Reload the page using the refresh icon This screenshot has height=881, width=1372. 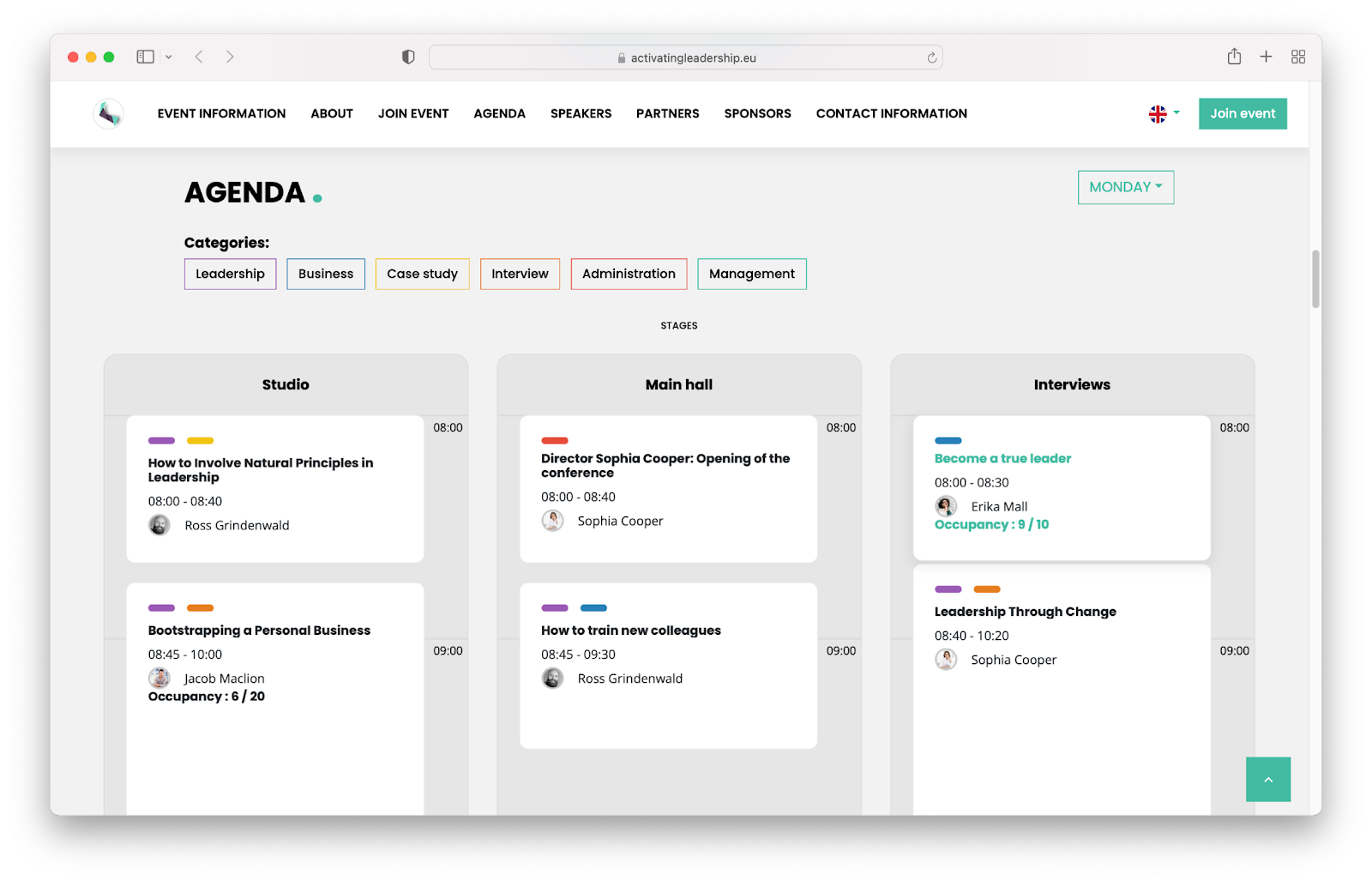click(x=932, y=57)
